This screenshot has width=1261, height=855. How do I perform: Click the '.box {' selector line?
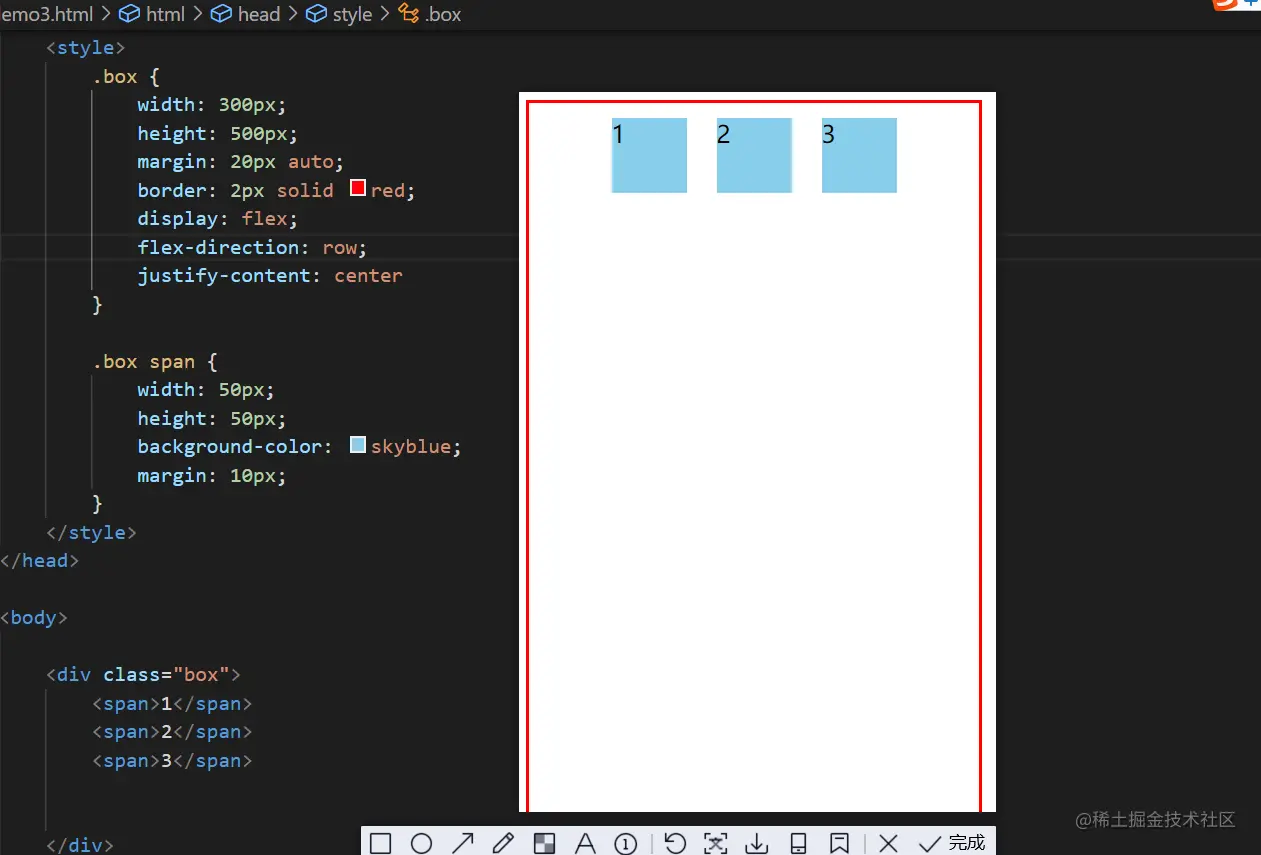pos(126,76)
